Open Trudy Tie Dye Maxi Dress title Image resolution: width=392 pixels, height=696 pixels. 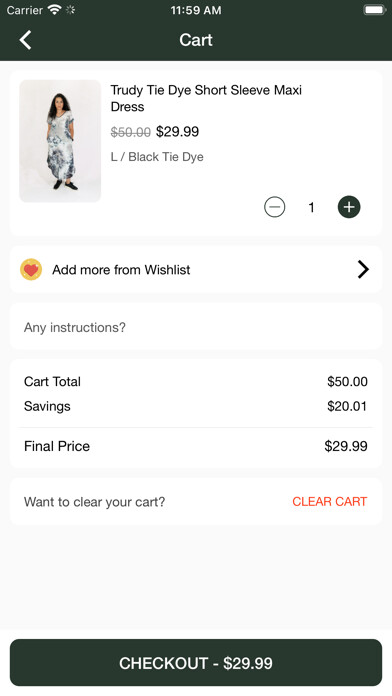click(206, 98)
